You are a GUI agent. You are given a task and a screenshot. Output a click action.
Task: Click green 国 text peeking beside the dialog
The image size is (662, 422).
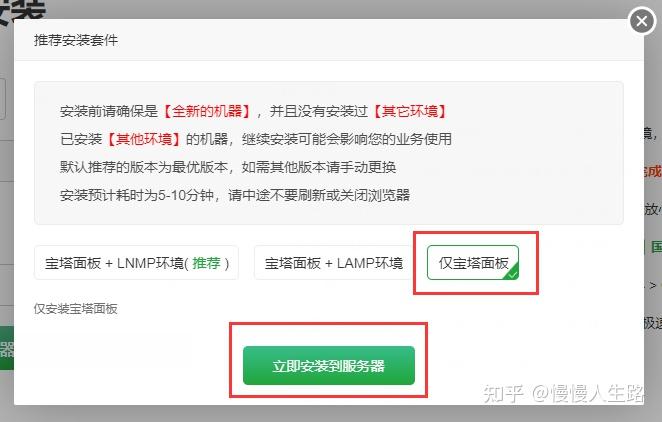[x=656, y=246]
